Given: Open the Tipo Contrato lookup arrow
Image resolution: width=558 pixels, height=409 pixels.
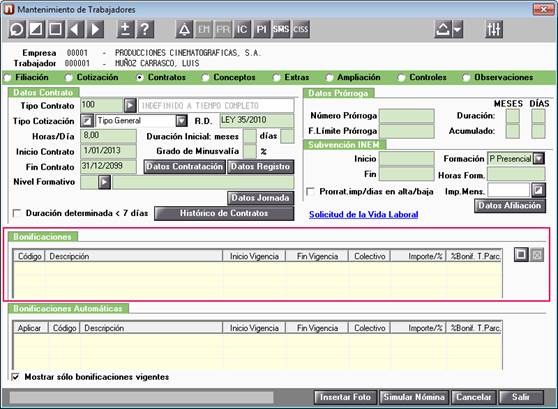Looking at the screenshot, I should tap(130, 105).
